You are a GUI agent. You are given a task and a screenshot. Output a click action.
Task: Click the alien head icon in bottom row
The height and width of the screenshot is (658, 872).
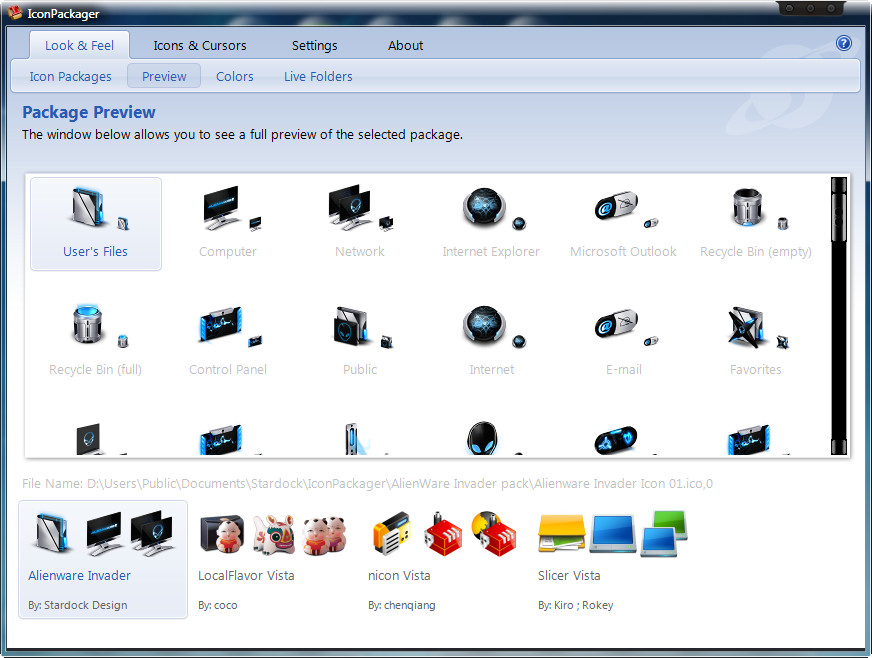tap(483, 439)
